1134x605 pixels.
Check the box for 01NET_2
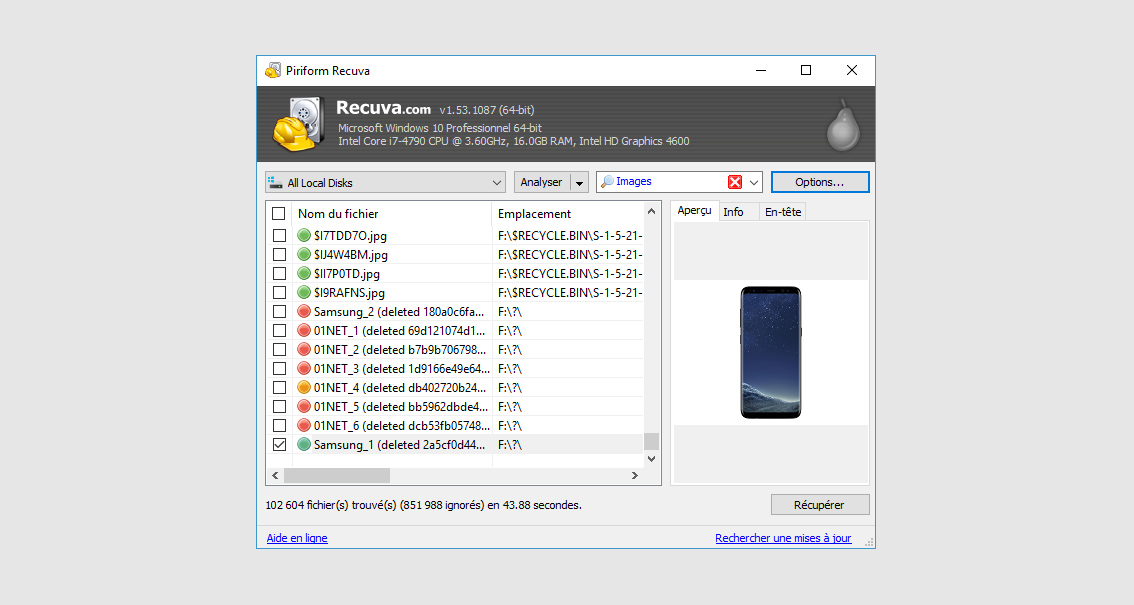tap(279, 349)
